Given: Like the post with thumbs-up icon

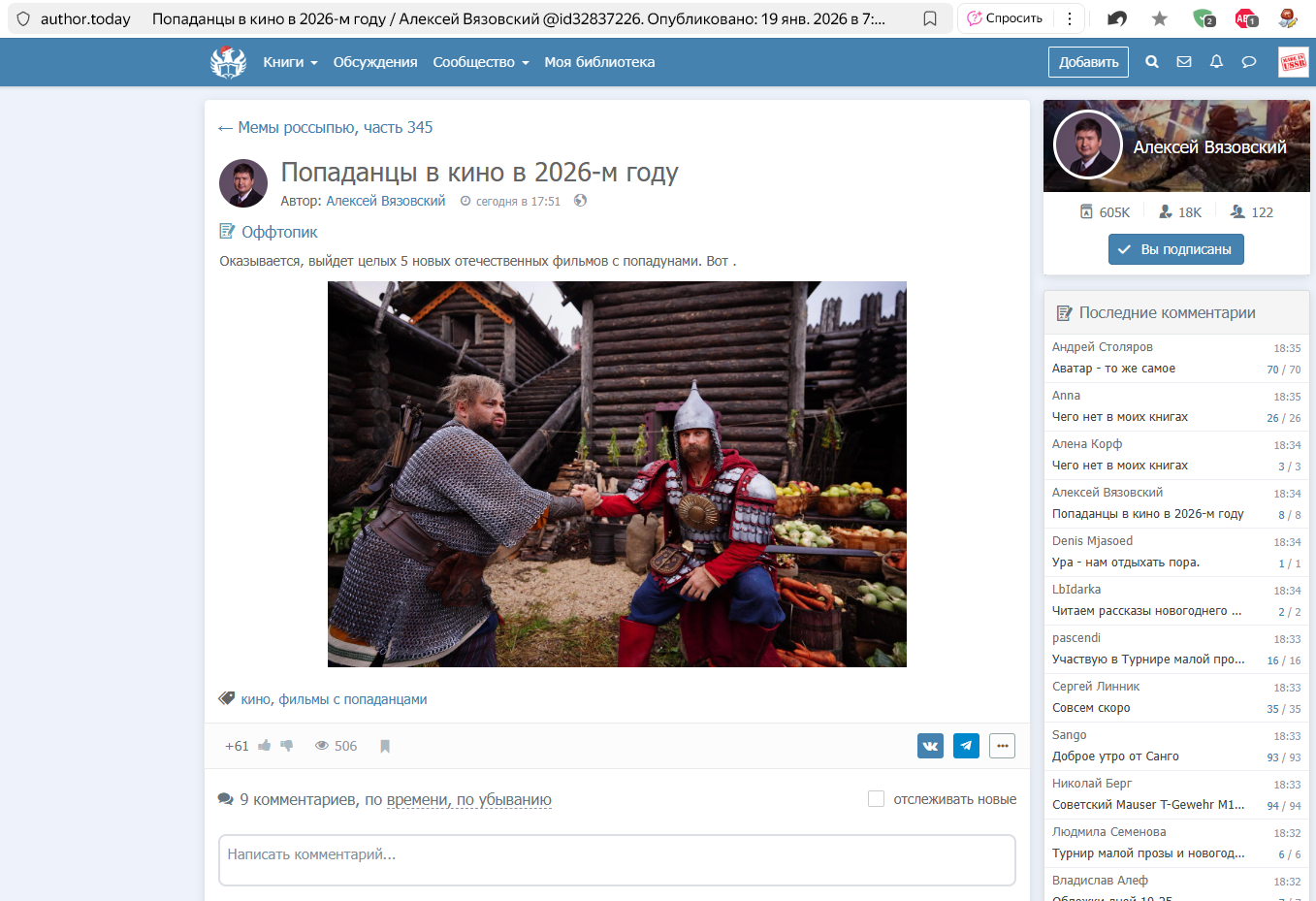Looking at the screenshot, I should click(265, 746).
